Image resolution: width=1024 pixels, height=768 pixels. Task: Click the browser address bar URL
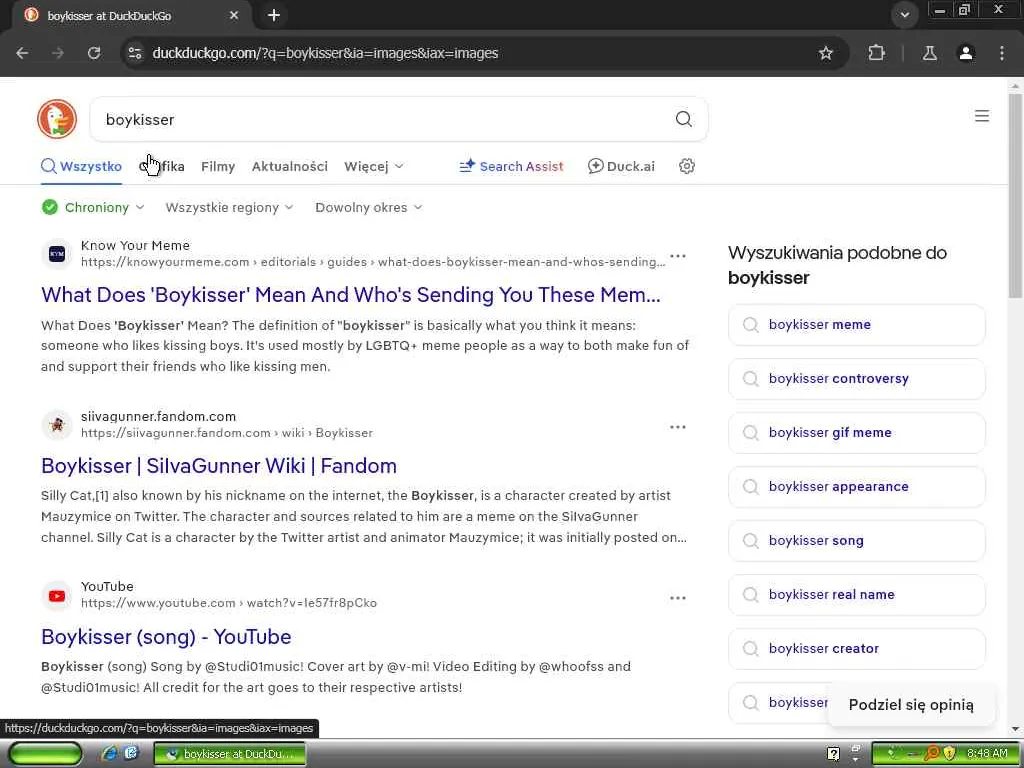pos(325,53)
